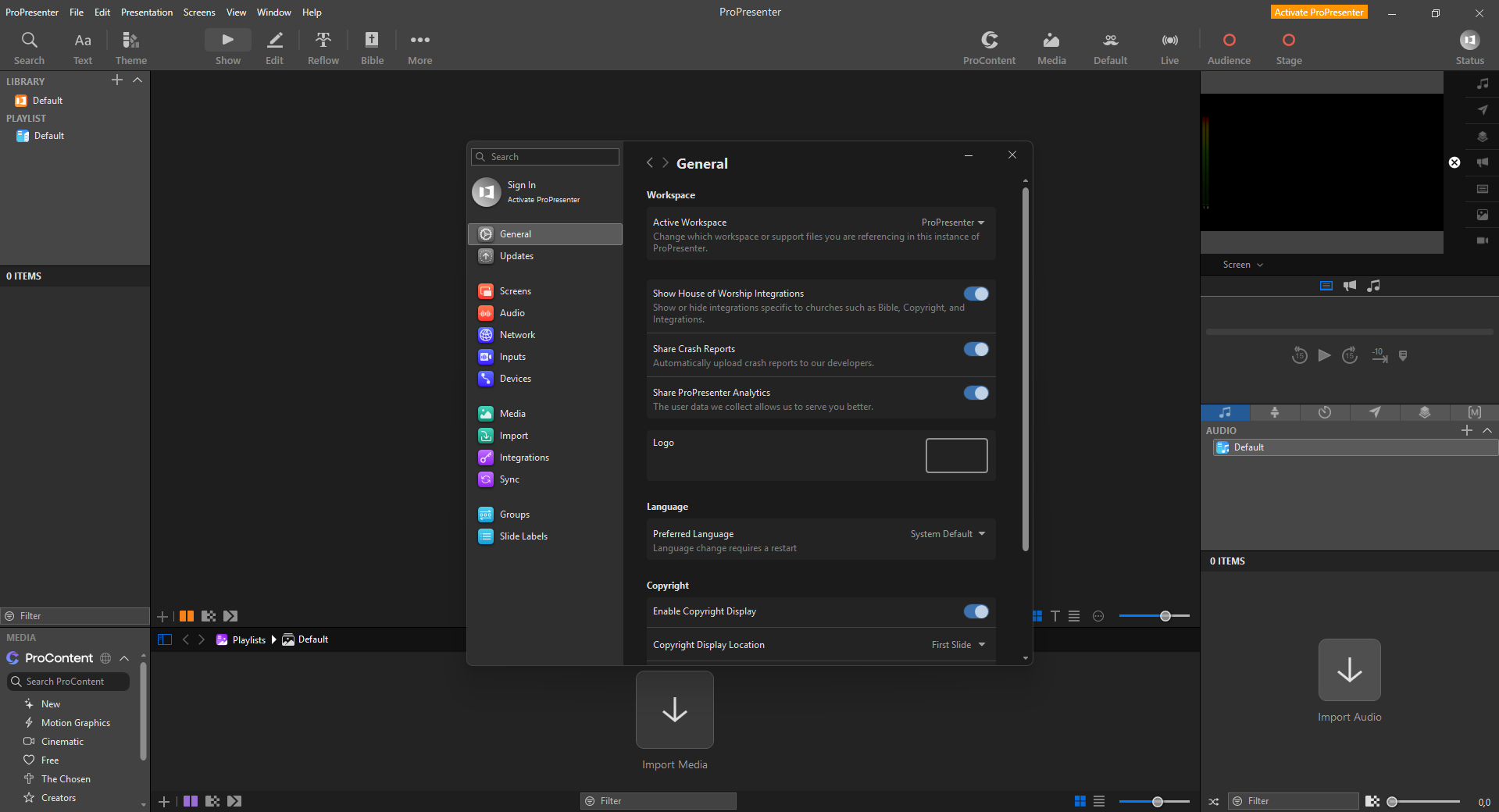
Task: Open the Bible tool
Action: point(372,48)
